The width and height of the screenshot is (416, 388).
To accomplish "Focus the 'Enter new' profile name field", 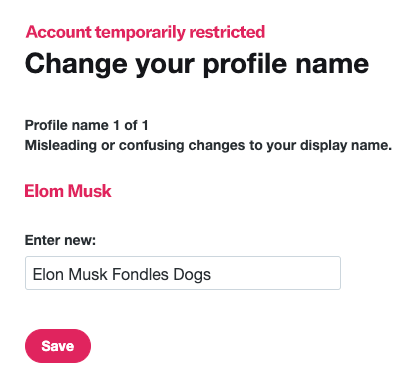I will (183, 273).
